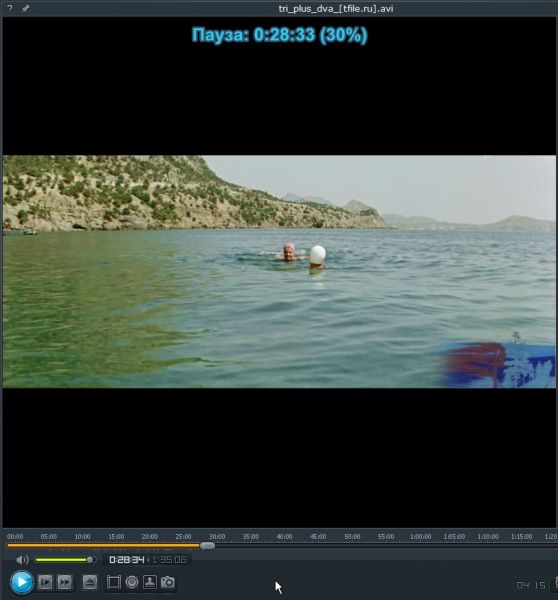Image resolution: width=558 pixels, height=600 pixels.
Task: Click the frame step button
Action: coord(46,582)
